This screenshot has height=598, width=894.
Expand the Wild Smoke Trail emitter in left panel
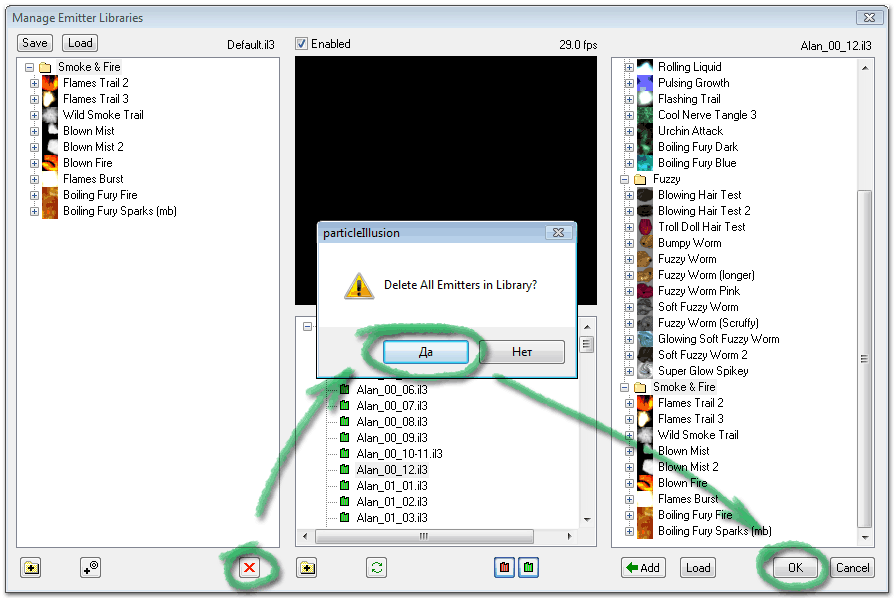34,115
